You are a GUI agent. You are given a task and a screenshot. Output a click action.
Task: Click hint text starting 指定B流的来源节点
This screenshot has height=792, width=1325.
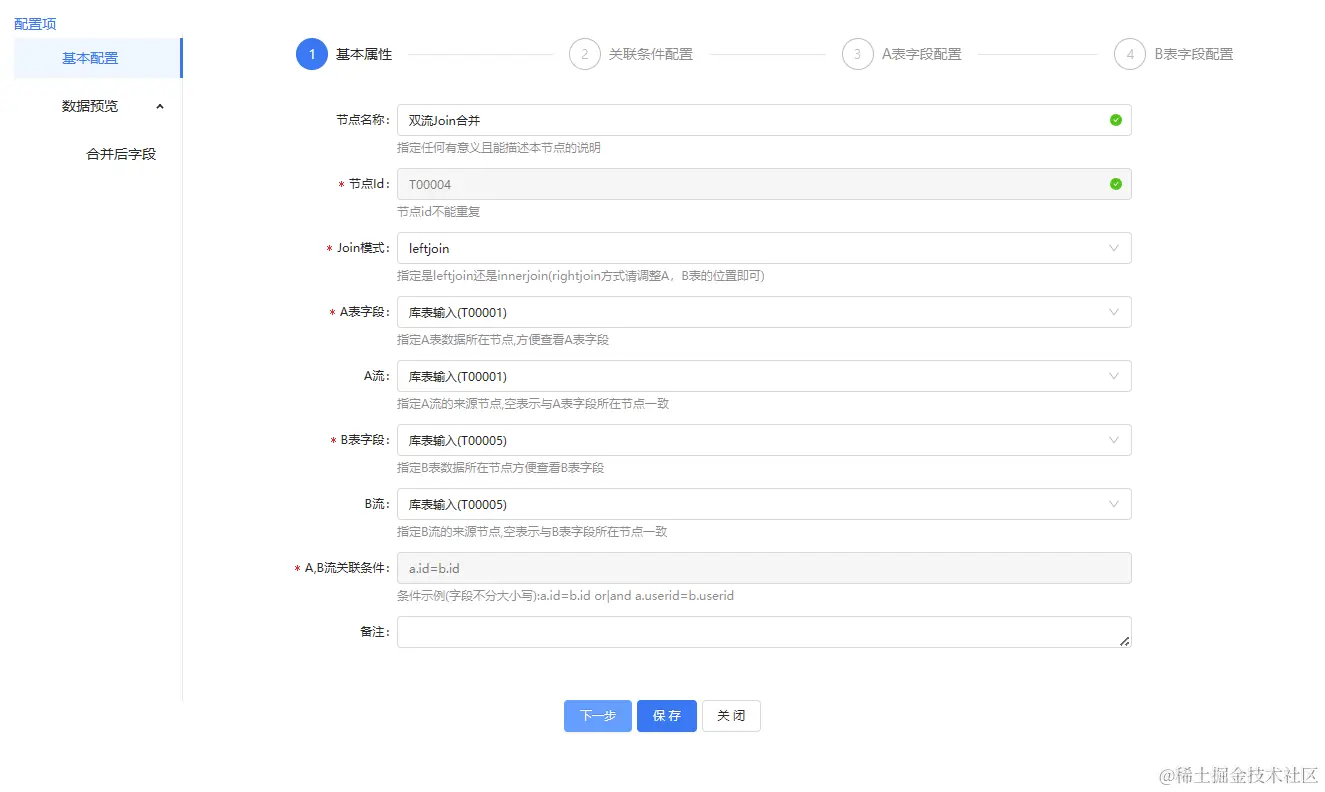[532, 532]
